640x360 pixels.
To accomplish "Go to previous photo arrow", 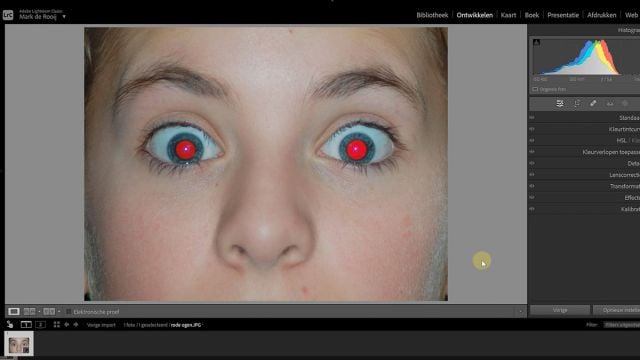I will [x=67, y=325].
